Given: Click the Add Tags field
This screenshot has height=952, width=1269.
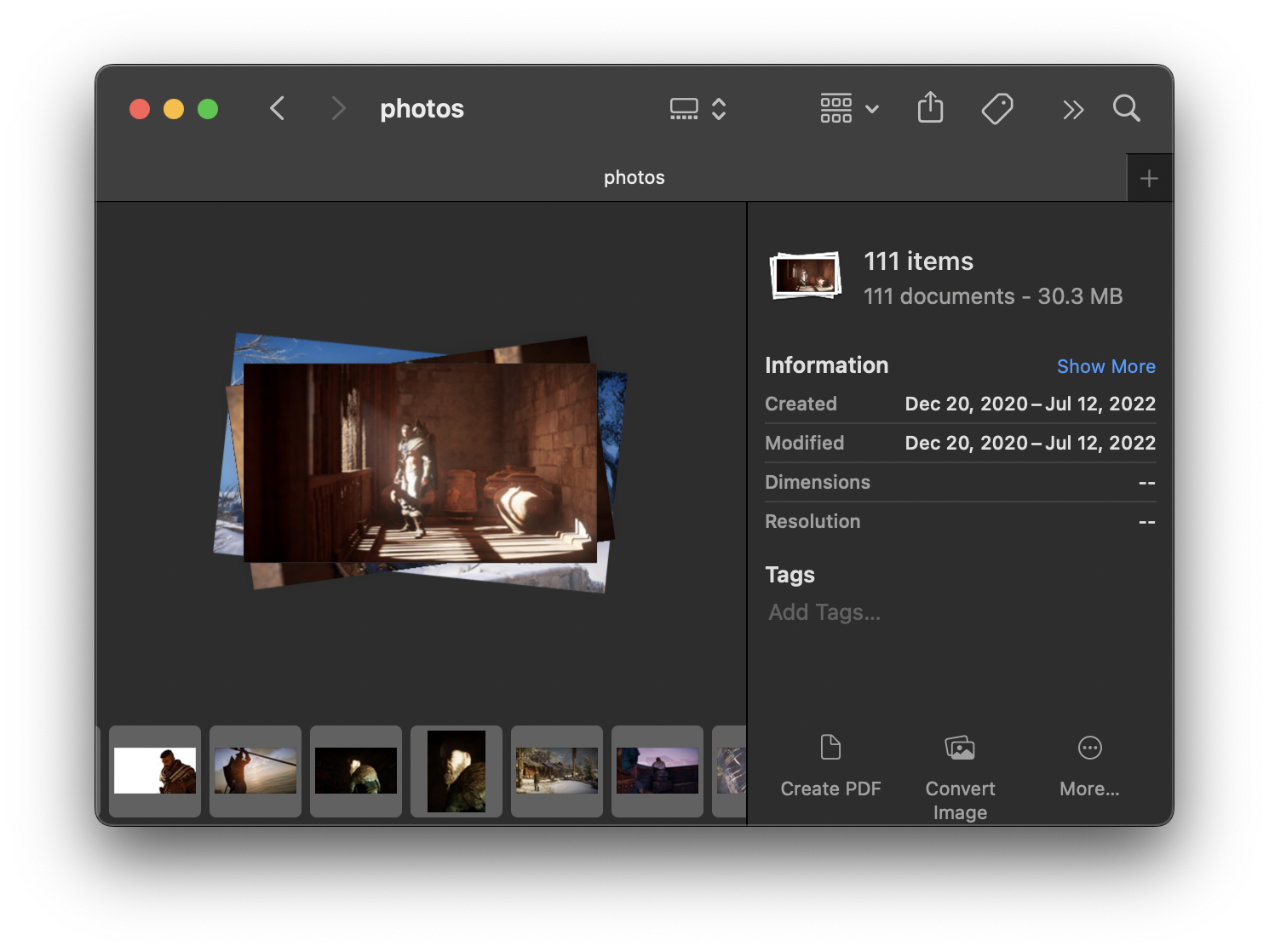Looking at the screenshot, I should tap(824, 612).
